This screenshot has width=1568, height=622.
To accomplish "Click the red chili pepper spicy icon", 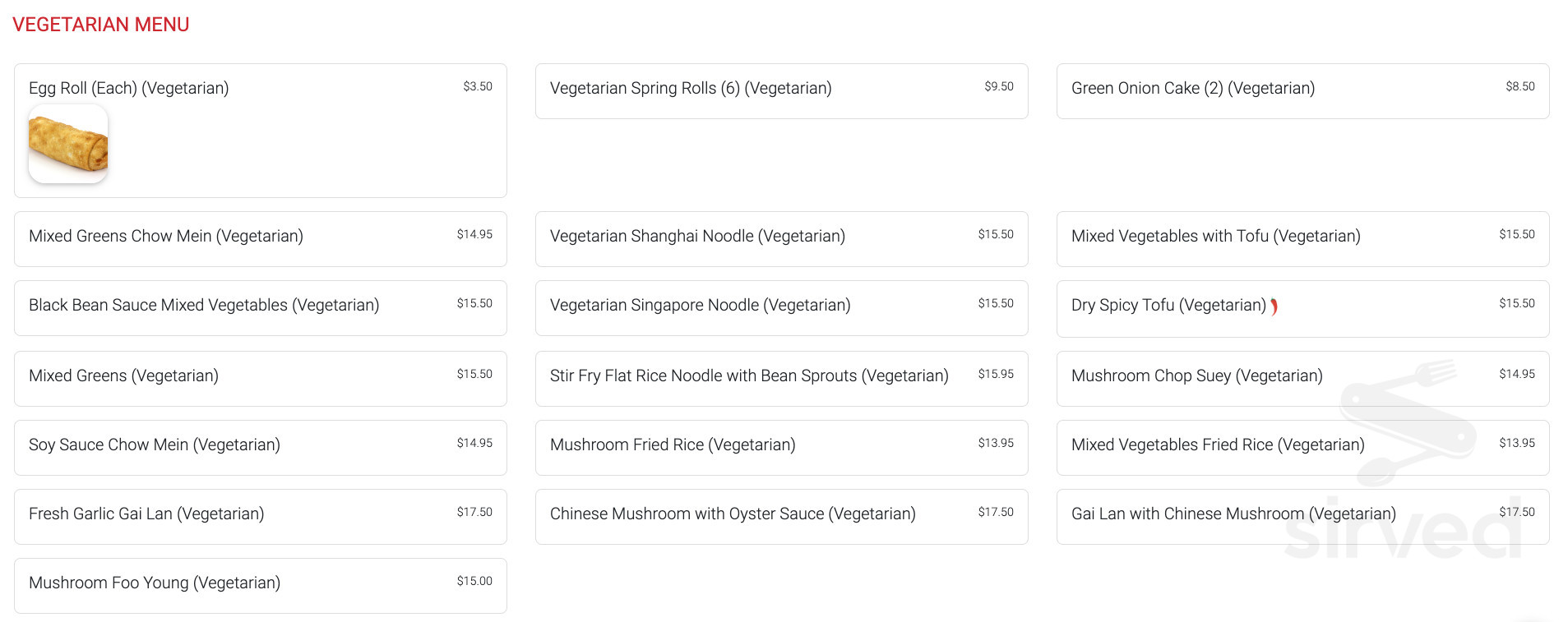I will tap(1274, 306).
